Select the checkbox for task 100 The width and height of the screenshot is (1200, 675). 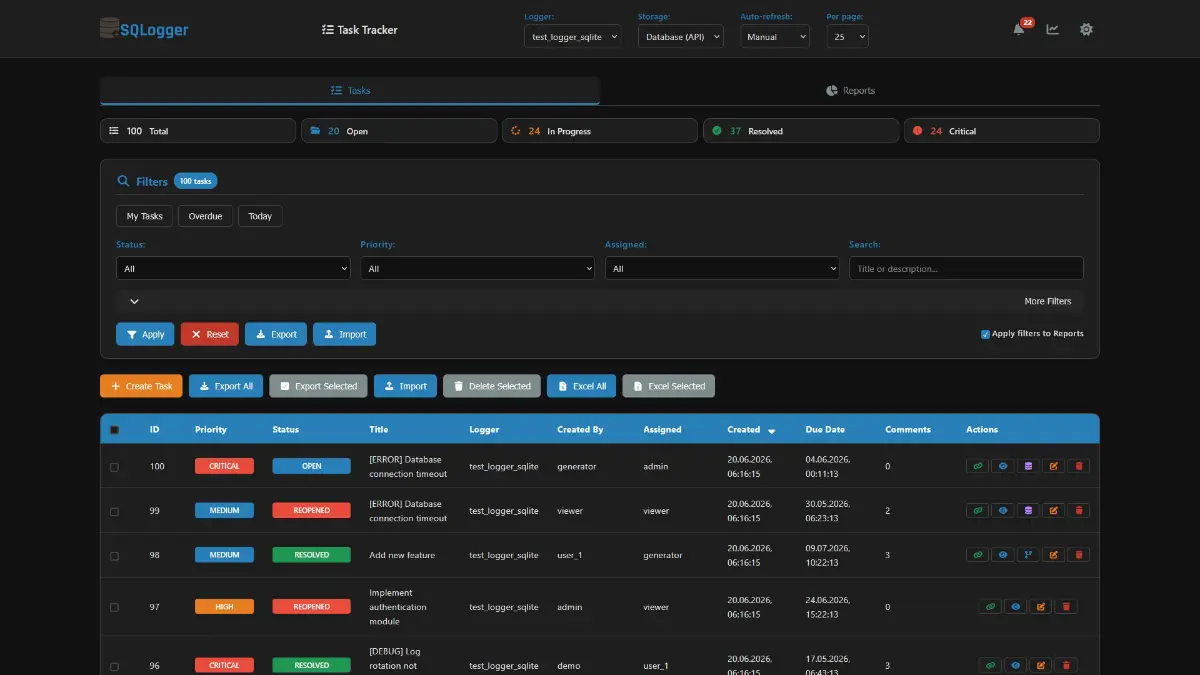tap(114, 467)
